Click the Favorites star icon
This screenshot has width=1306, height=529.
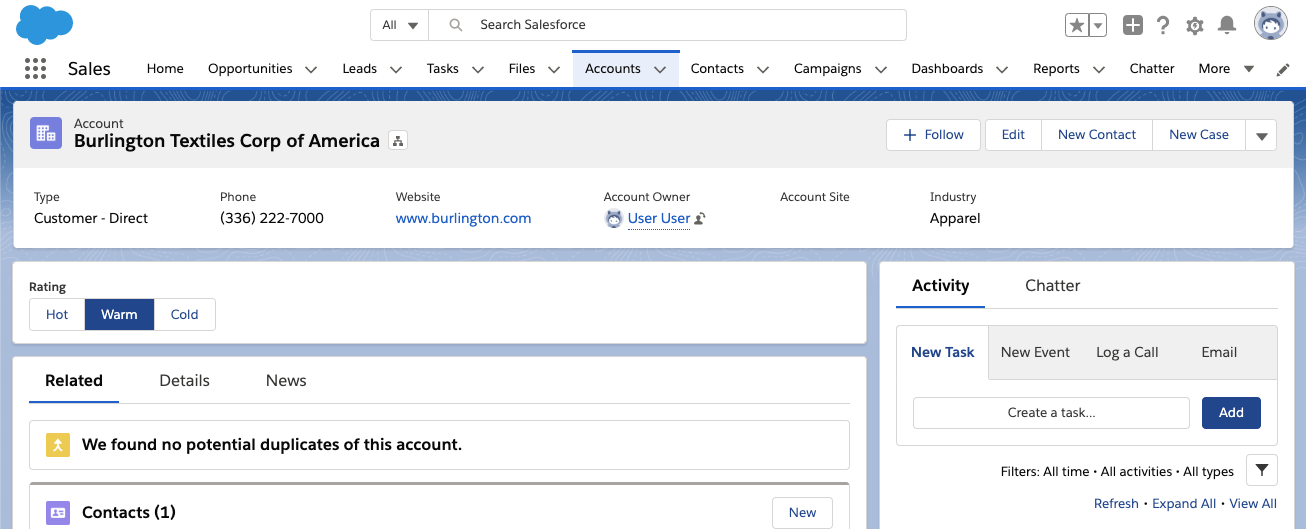1077,25
